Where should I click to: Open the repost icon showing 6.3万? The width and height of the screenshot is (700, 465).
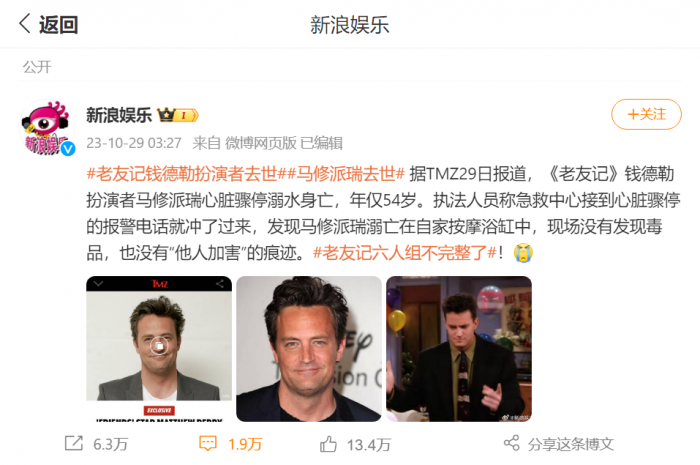[74, 443]
